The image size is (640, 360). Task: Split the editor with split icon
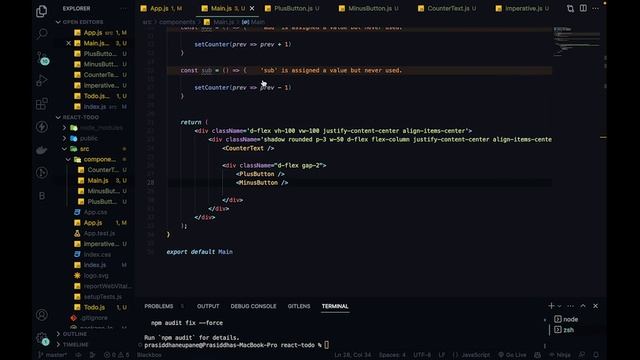tap(583, 9)
